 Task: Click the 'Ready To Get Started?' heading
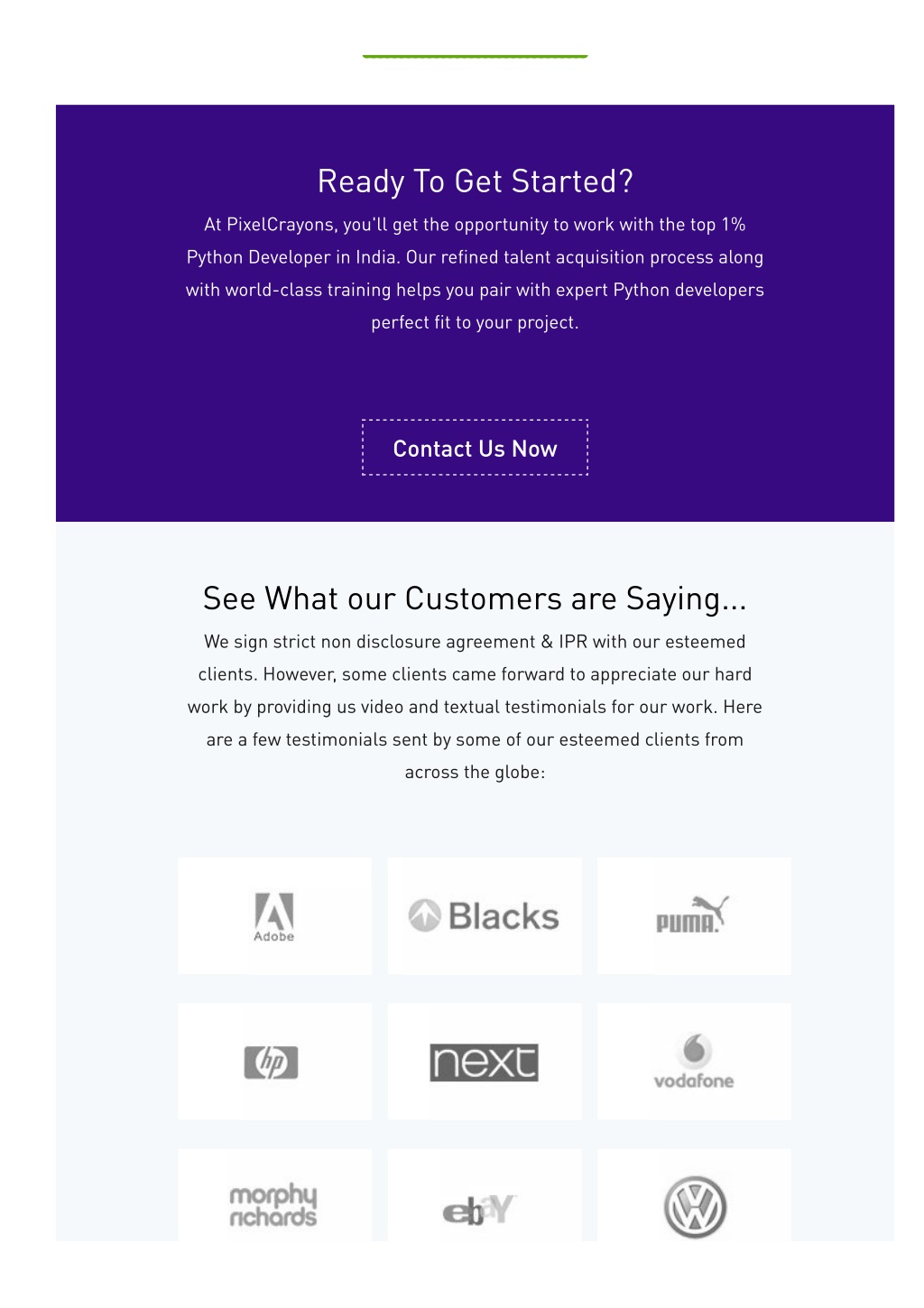(x=475, y=181)
